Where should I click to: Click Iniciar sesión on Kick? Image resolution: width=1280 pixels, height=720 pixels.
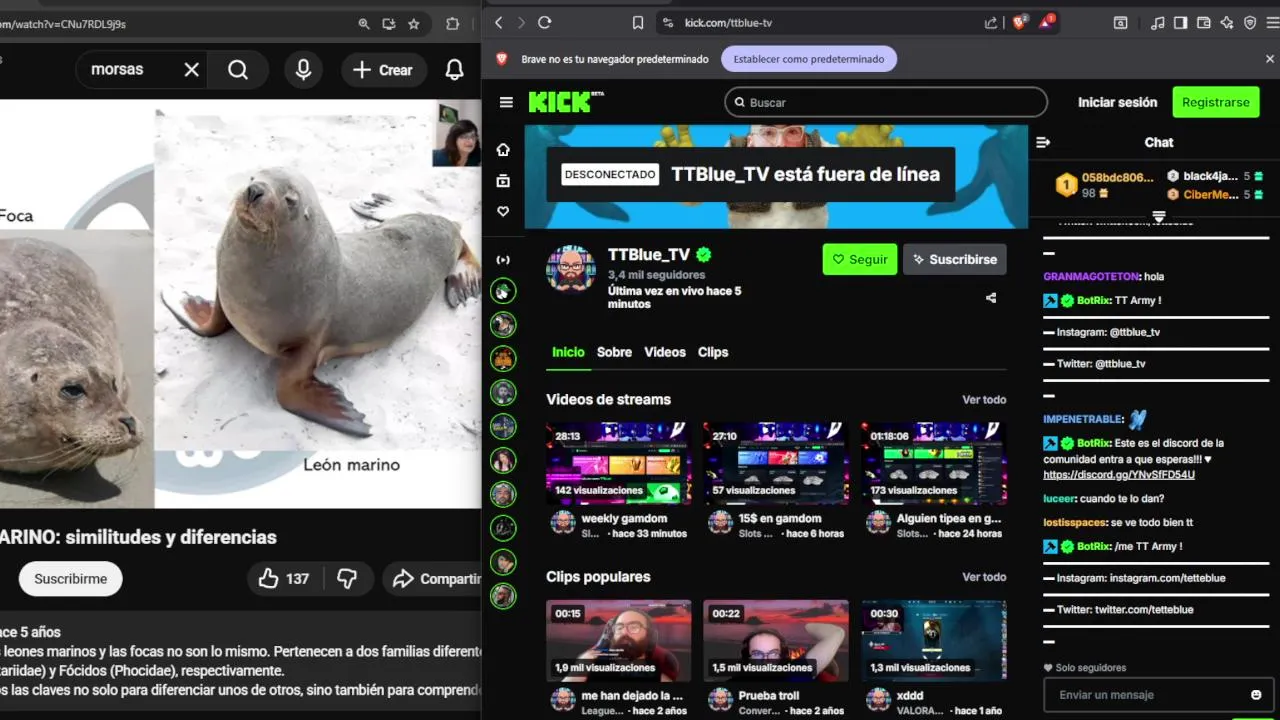pos(1117,102)
